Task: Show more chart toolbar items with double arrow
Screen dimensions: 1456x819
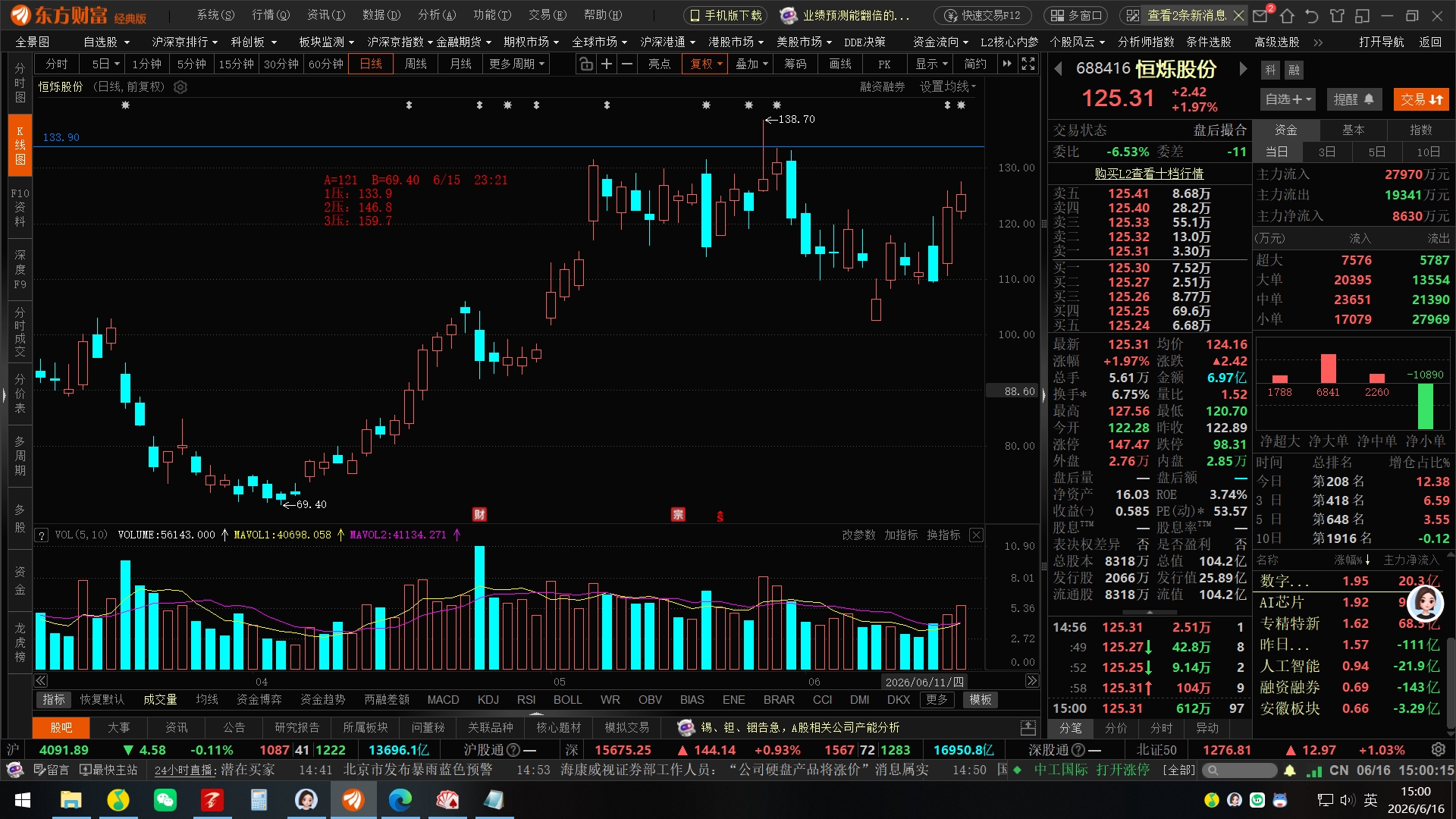Action: 1007,64
